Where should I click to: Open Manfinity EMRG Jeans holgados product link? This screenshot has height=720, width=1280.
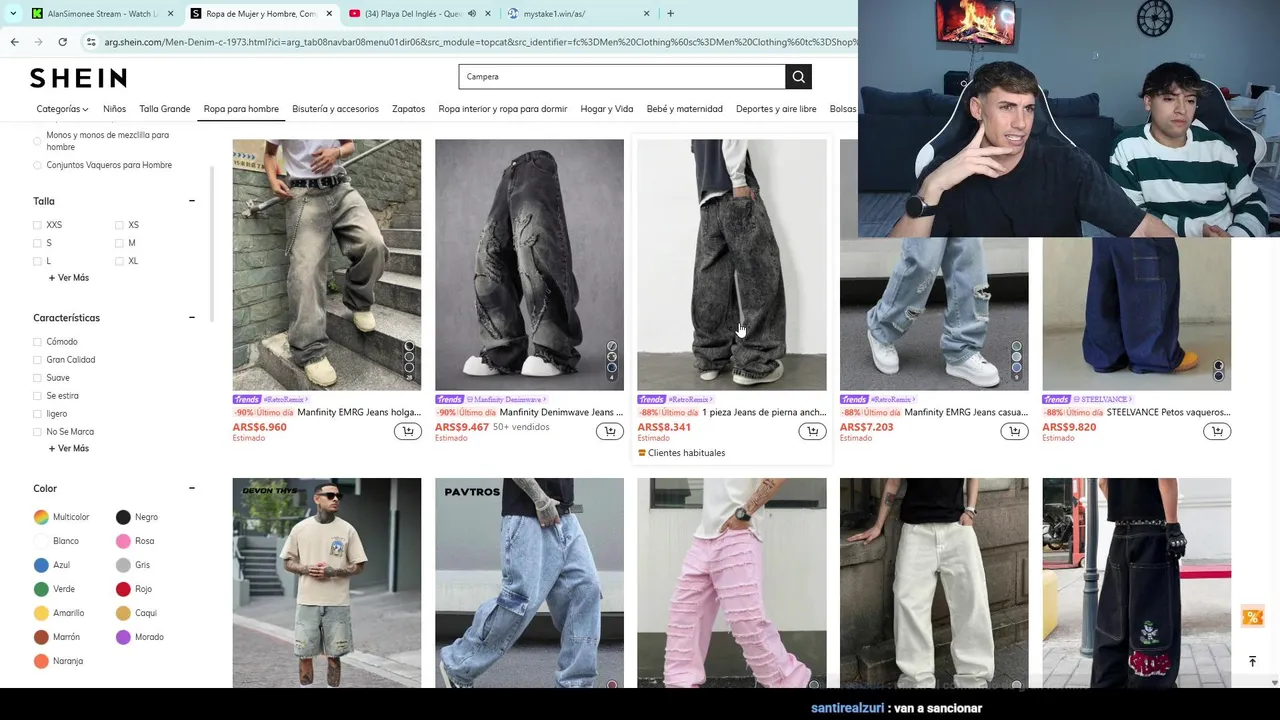coord(358,412)
